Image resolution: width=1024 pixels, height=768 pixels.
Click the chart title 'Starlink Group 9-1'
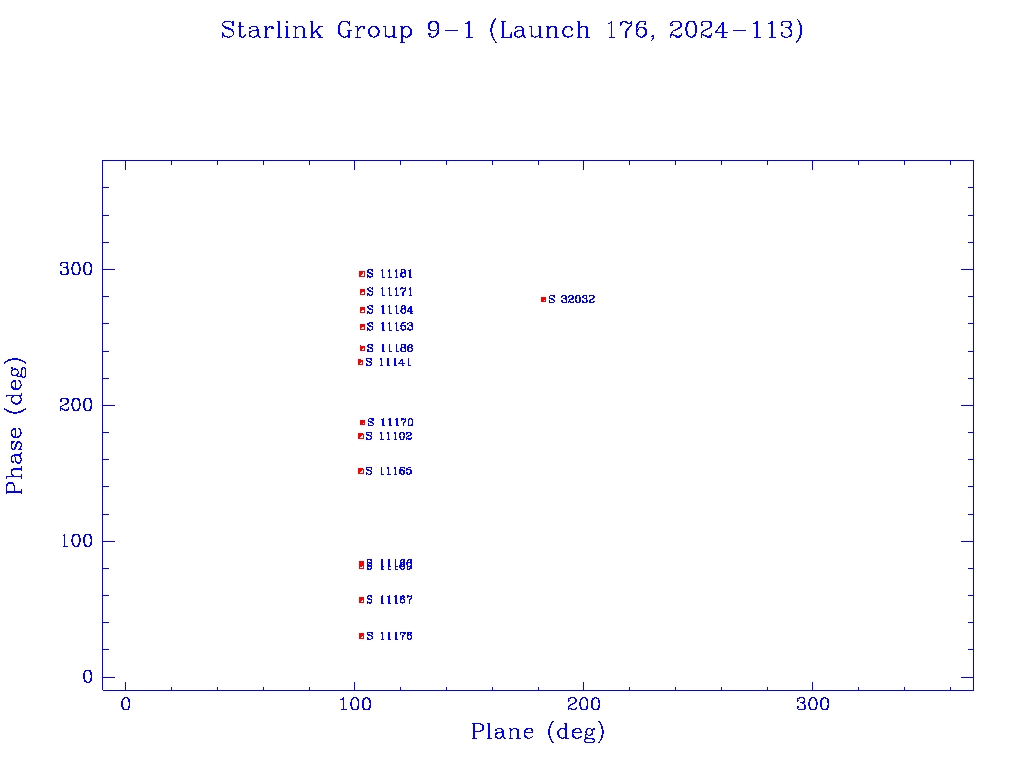(x=347, y=31)
